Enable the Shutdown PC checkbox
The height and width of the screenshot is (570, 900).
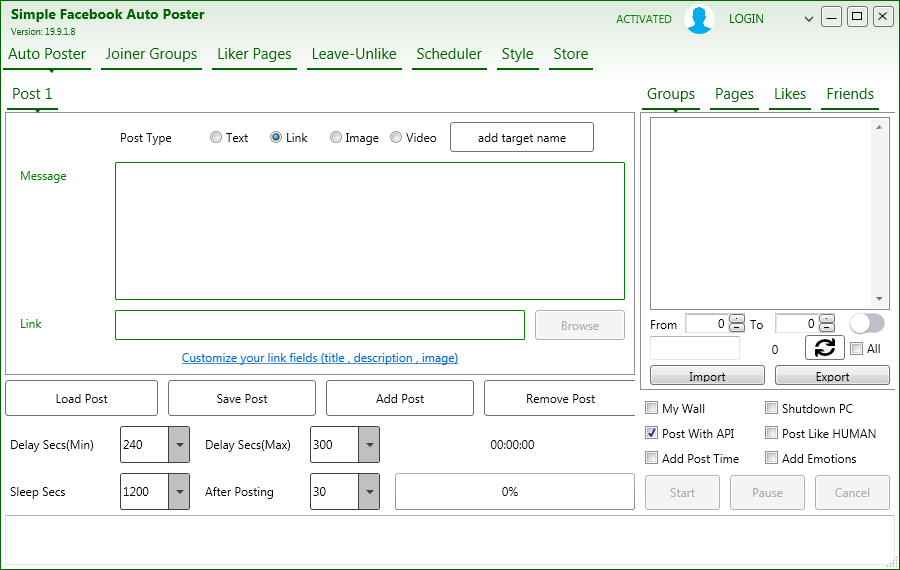(x=771, y=408)
